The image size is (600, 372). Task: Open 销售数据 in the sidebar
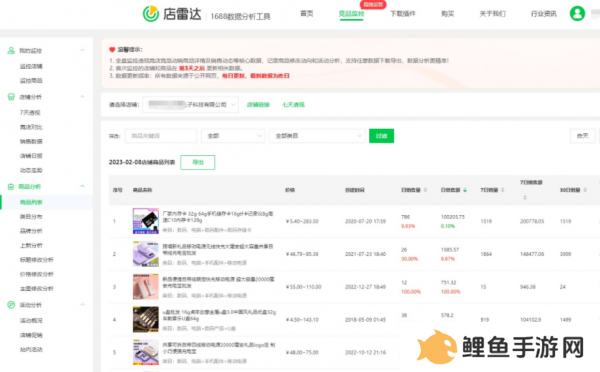pos(31,141)
